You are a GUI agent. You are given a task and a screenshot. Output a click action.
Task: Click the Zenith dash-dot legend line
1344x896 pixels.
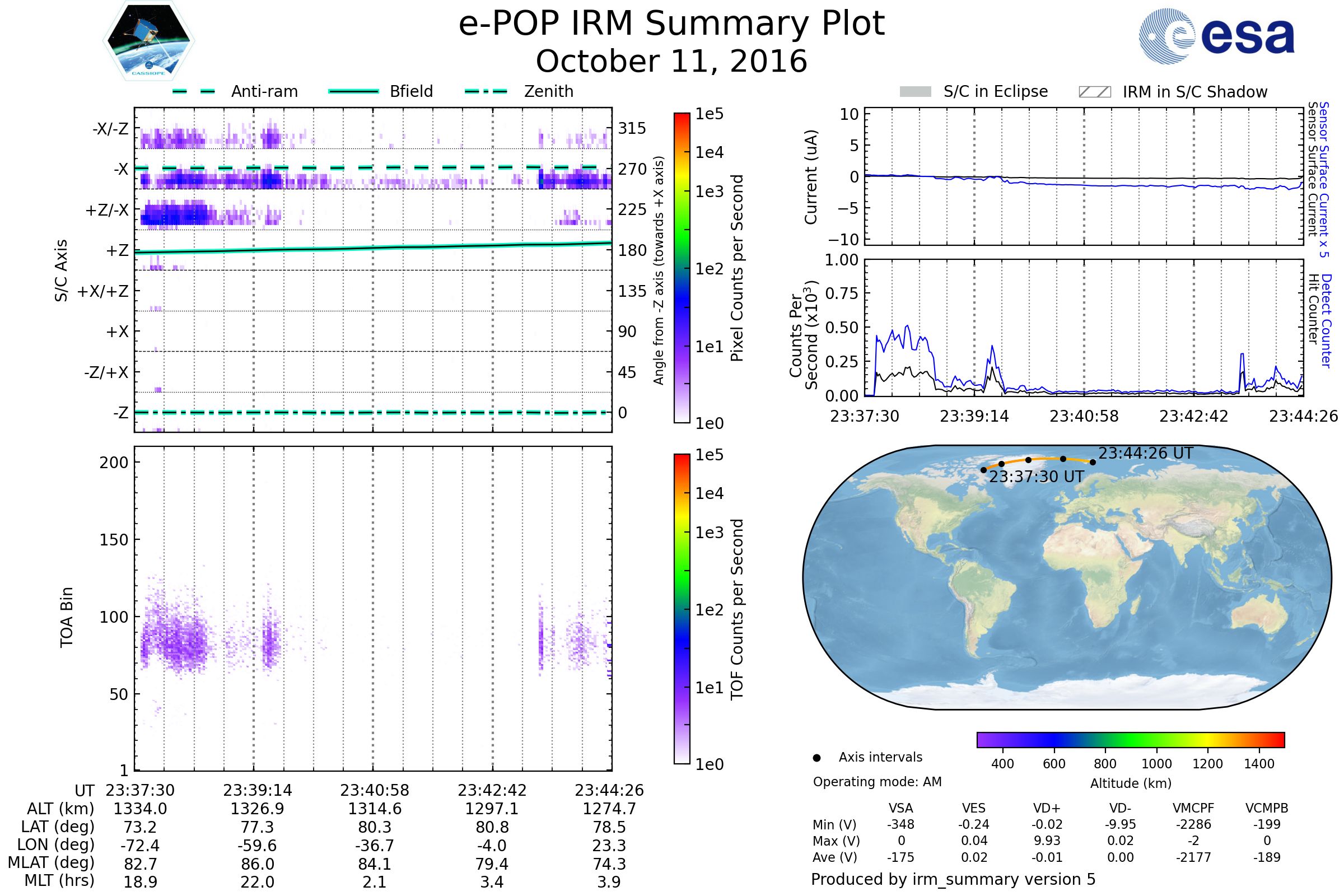[x=486, y=91]
